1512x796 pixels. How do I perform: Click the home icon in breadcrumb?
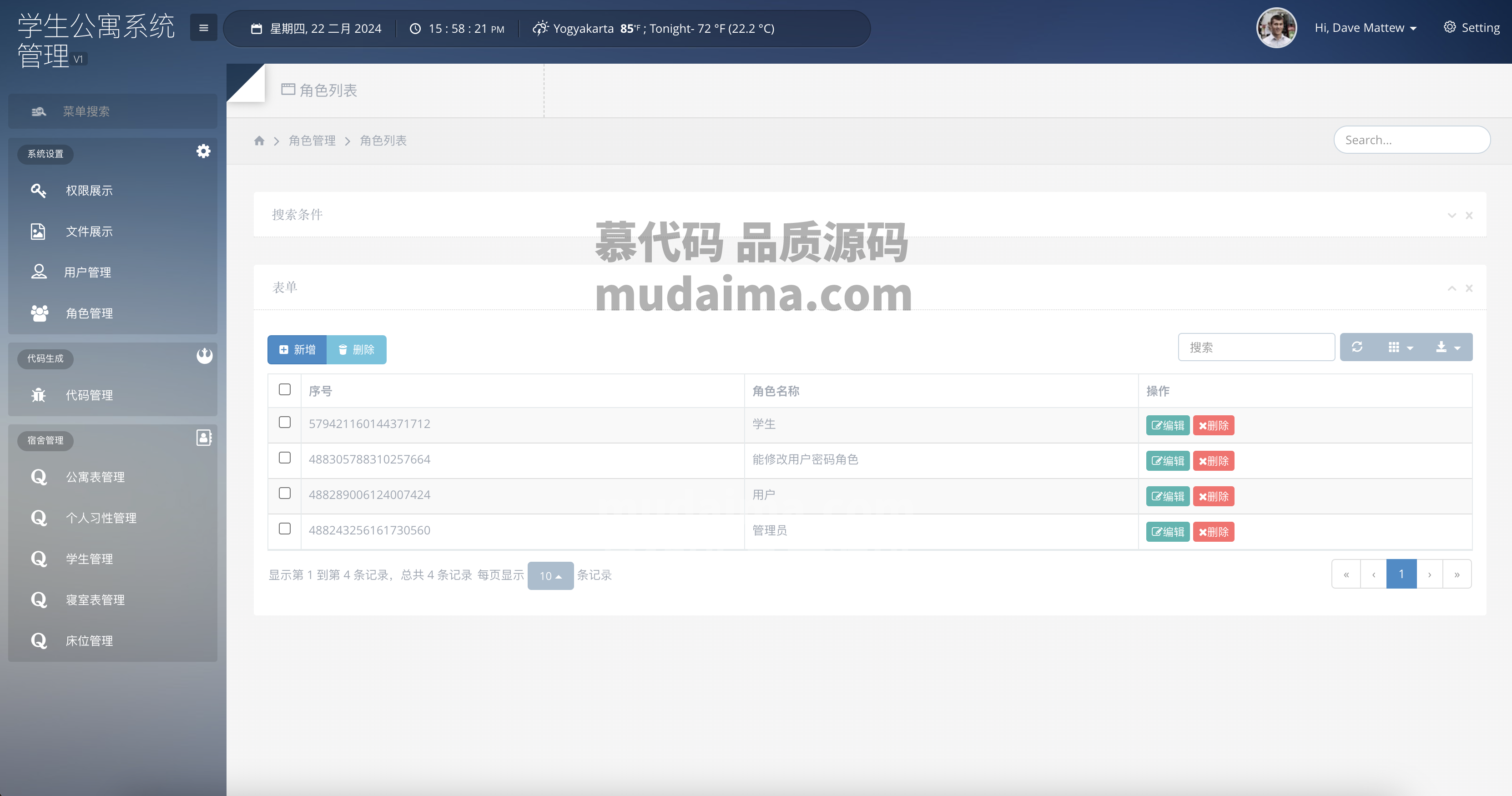point(259,141)
